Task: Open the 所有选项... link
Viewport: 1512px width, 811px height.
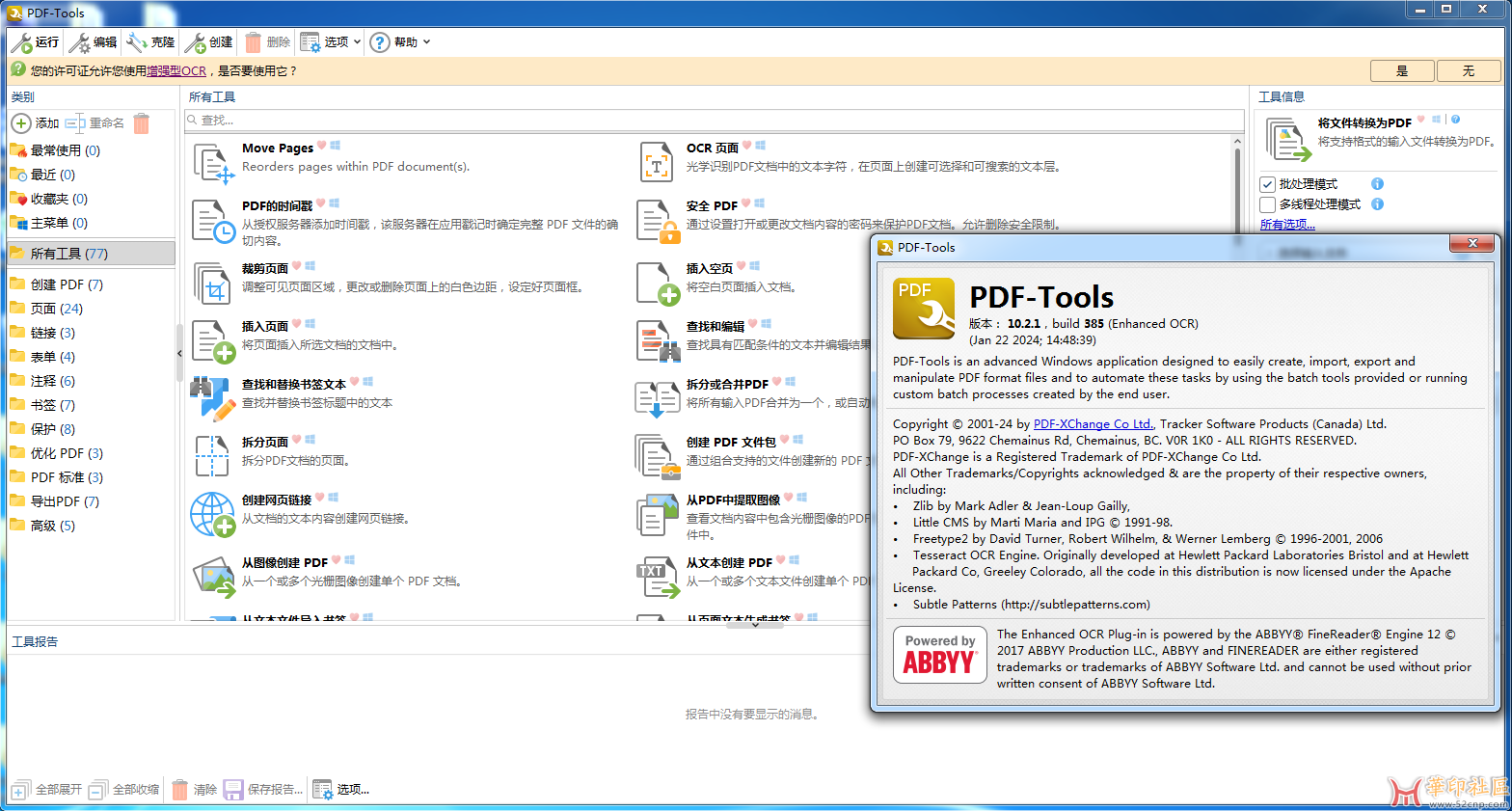Action: [x=1287, y=225]
